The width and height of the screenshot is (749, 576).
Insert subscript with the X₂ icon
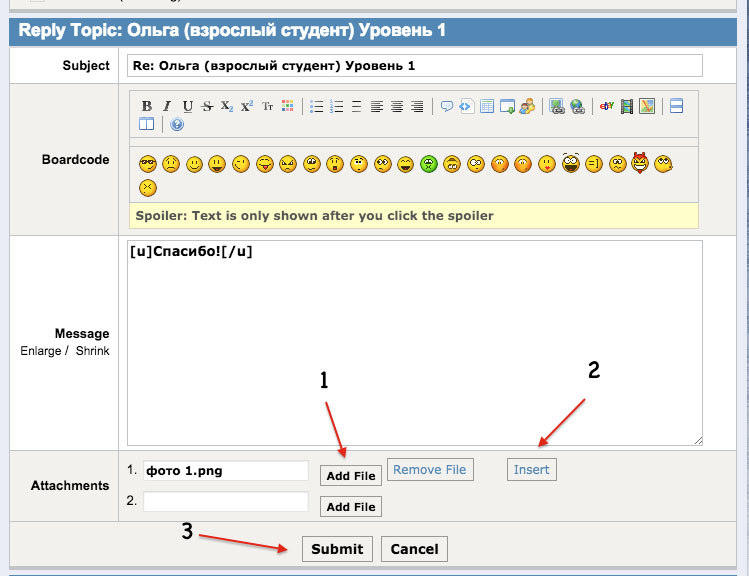point(227,106)
